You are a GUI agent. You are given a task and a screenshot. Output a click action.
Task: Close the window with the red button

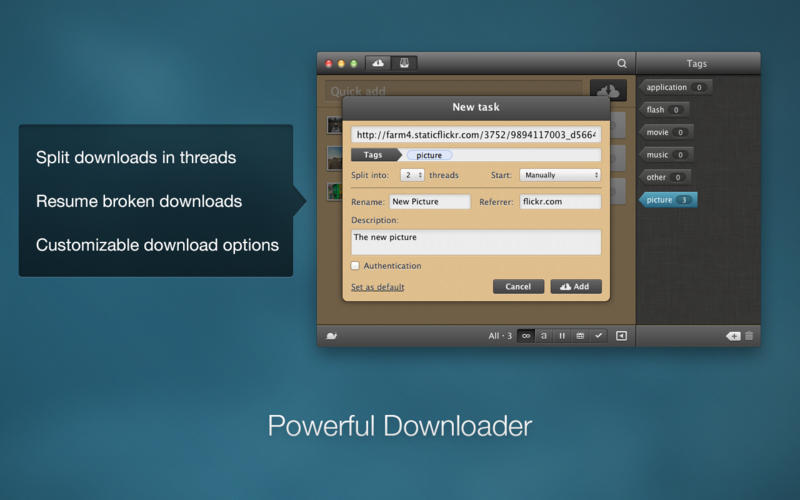(329, 64)
